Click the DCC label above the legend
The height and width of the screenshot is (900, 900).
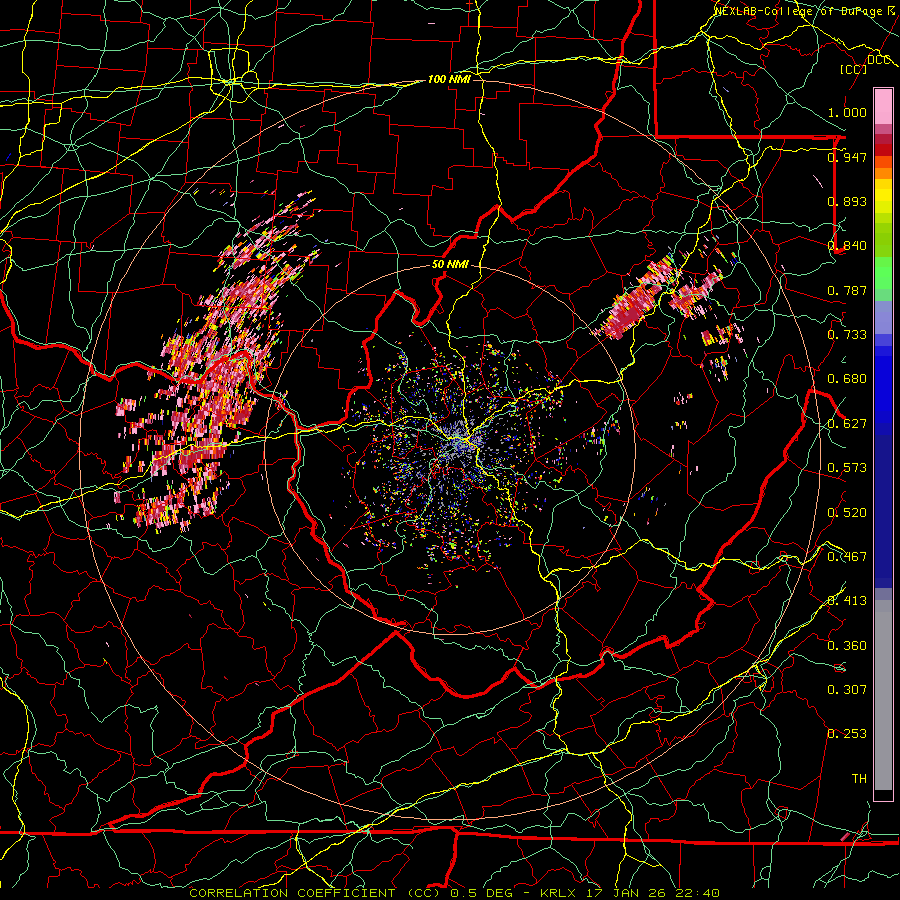[x=878, y=60]
